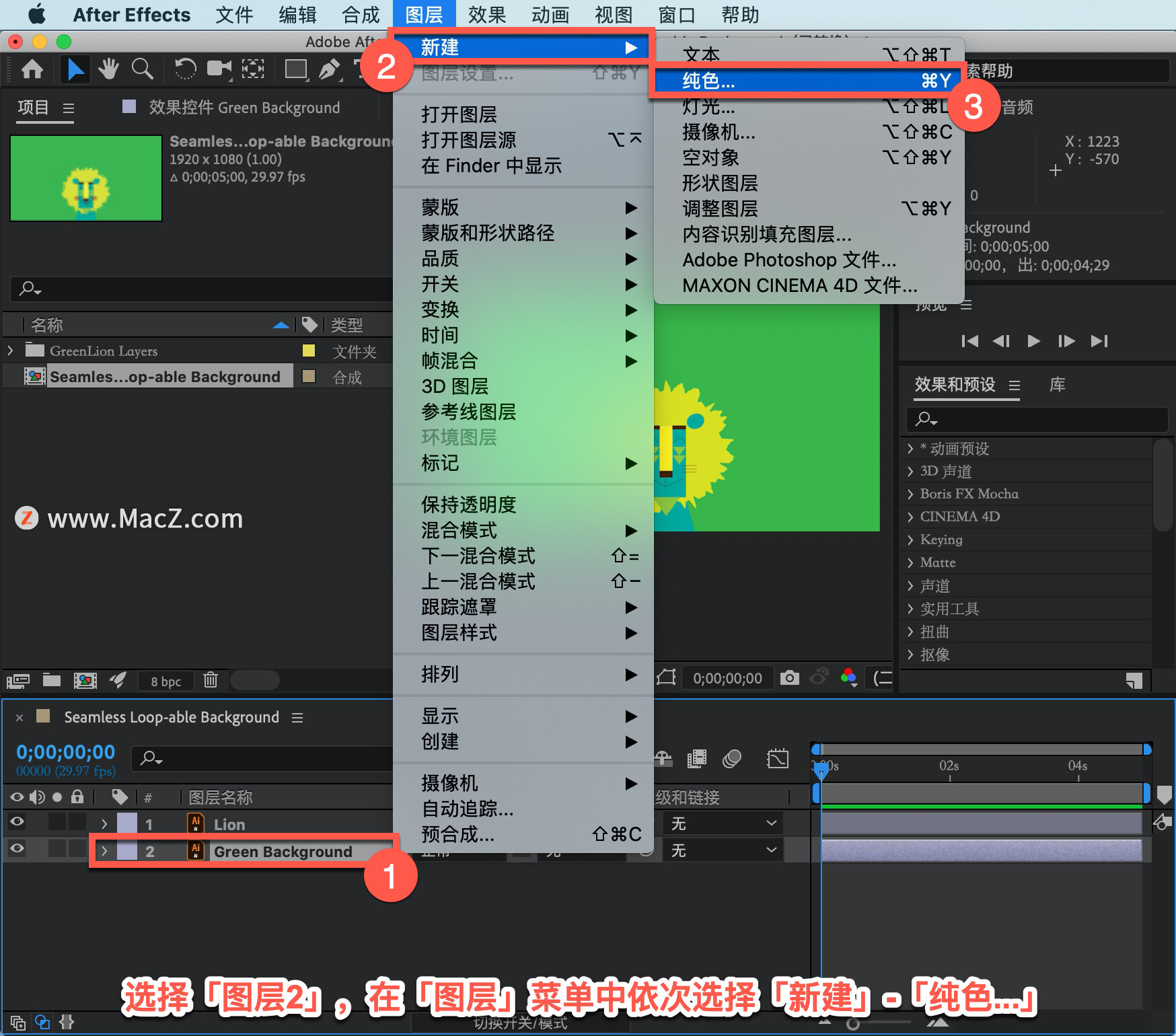Click the shy layers icon in timeline
This screenshot has width=1176, height=1036.
(664, 760)
